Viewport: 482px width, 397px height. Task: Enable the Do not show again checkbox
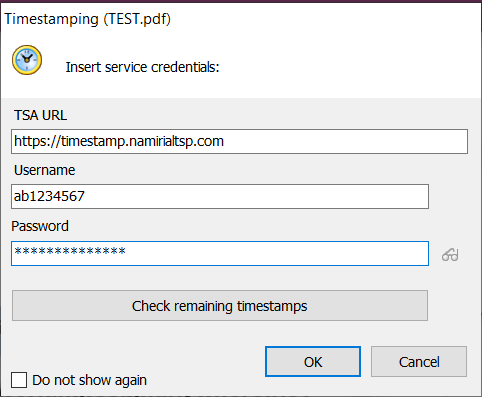(x=19, y=380)
